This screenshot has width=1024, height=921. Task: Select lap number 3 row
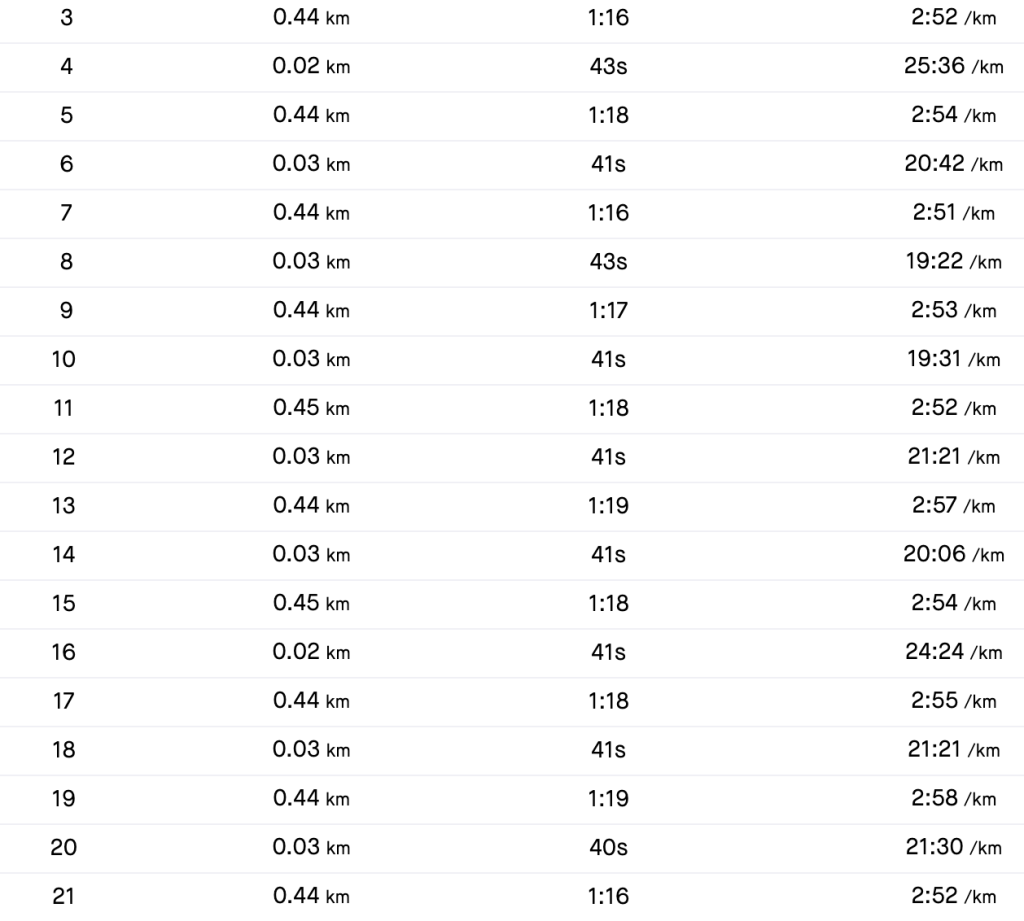click(66, 18)
